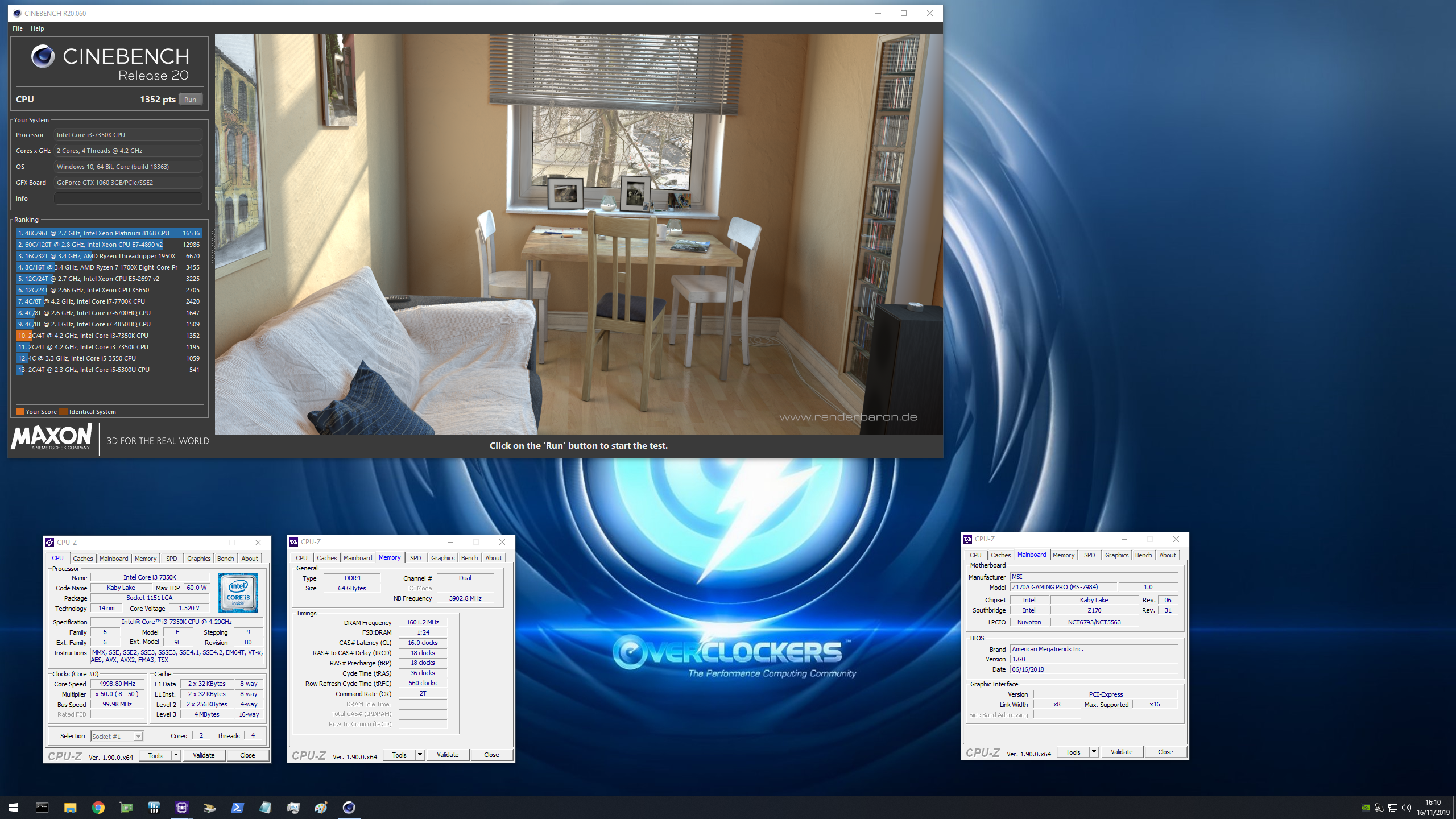Viewport: 1456px width, 819px height.
Task: Switch to Caches tab in the CPU-Z CPU window
Action: [82, 559]
